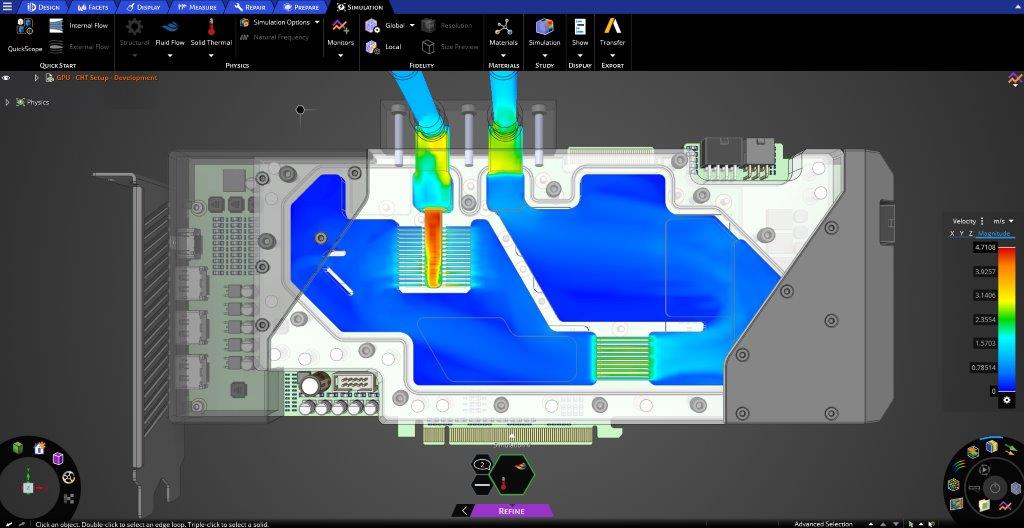
Task: Launch the QuickScope tool
Action: pyautogui.click(x=25, y=36)
